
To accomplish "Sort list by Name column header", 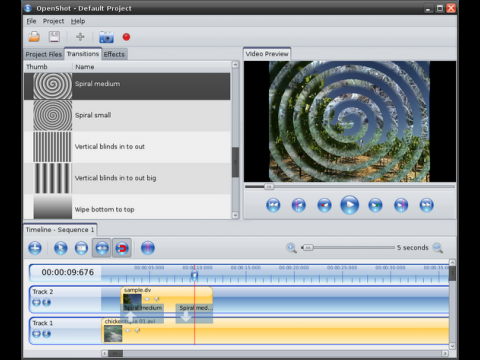I will pos(151,67).
